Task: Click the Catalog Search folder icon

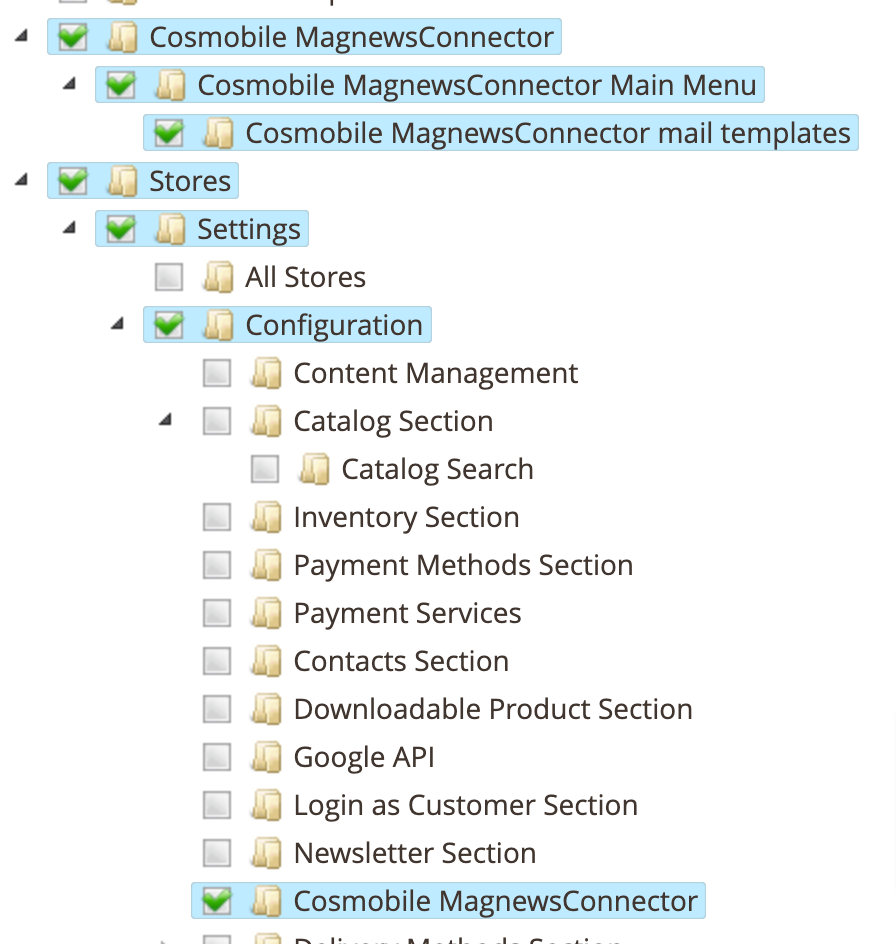Action: [x=314, y=470]
